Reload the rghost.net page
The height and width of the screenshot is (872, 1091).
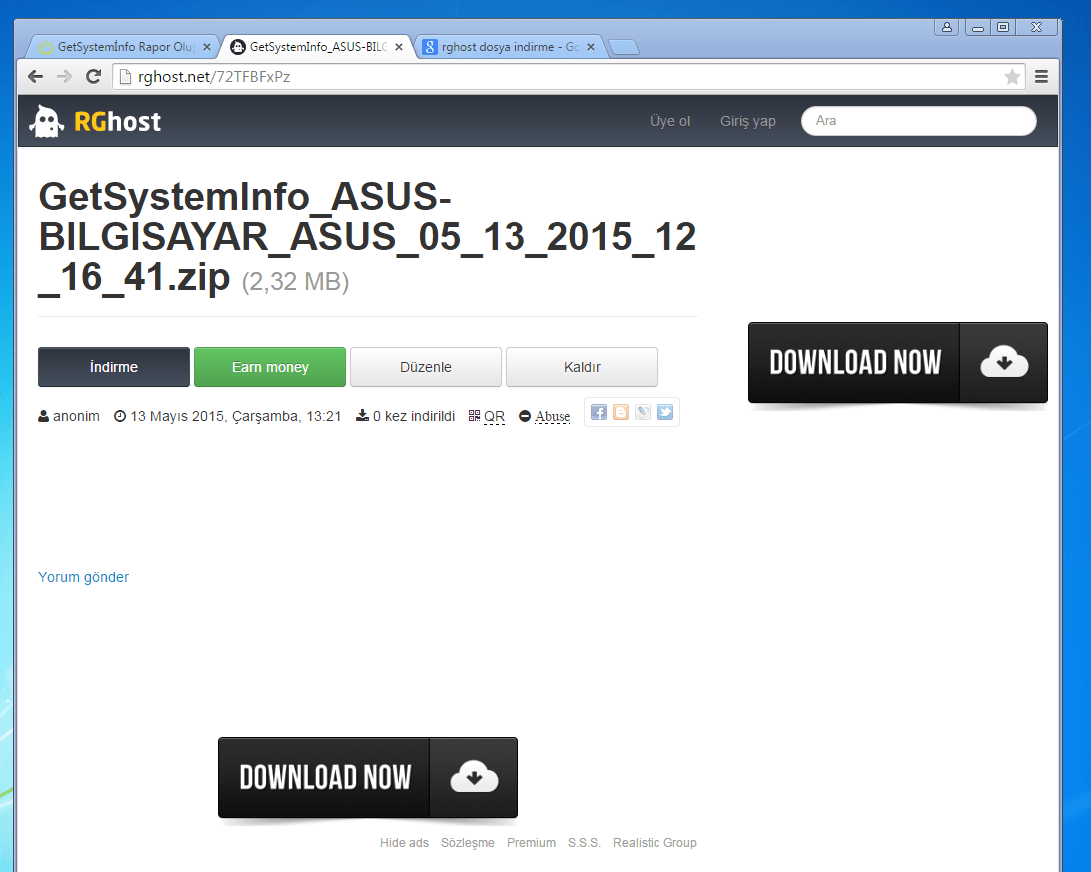(x=93, y=77)
